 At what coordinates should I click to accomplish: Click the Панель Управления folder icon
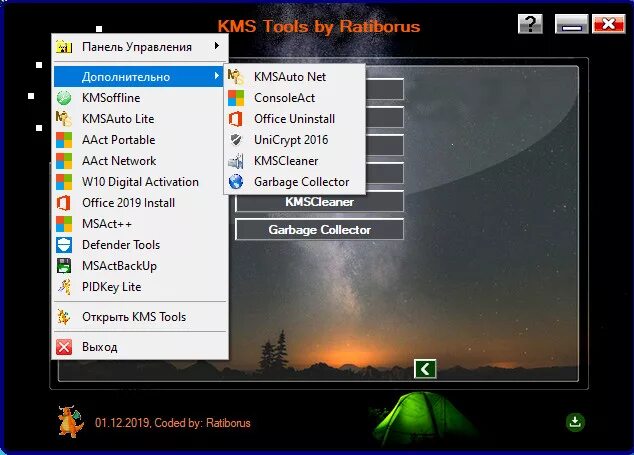[x=64, y=47]
